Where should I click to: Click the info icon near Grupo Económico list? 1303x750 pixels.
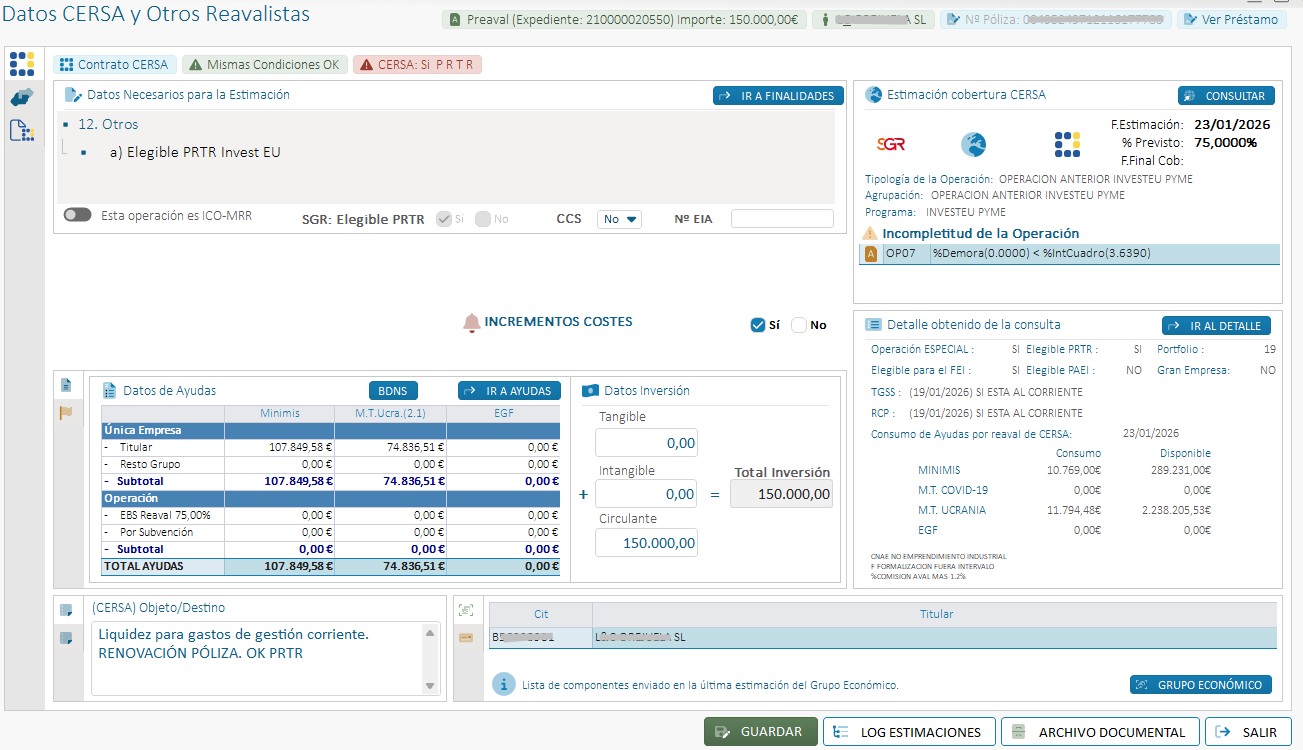[504, 684]
